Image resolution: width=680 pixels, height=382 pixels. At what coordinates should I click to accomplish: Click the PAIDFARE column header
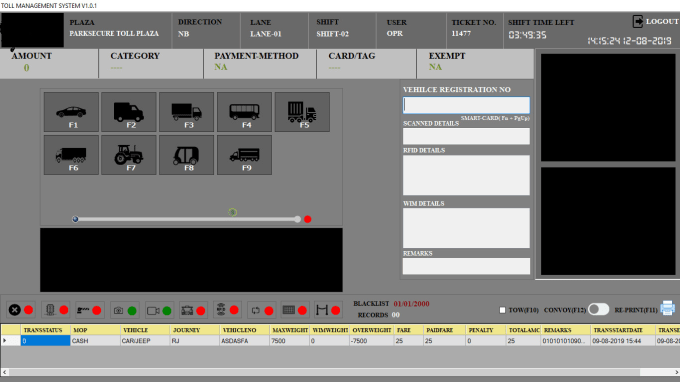445,330
